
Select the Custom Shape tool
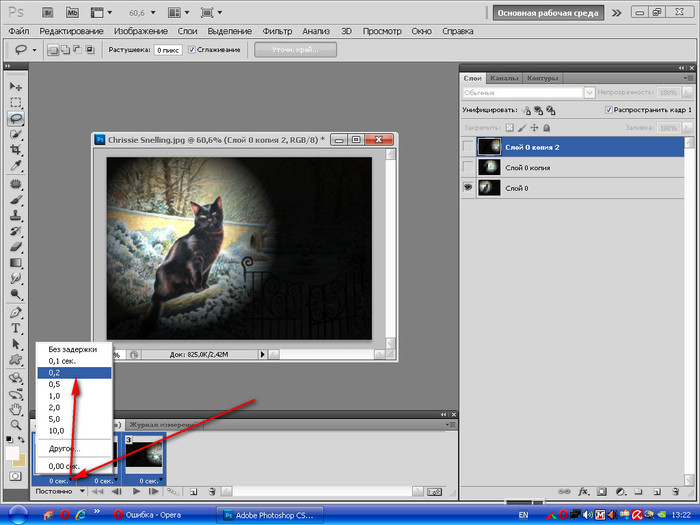pos(16,359)
